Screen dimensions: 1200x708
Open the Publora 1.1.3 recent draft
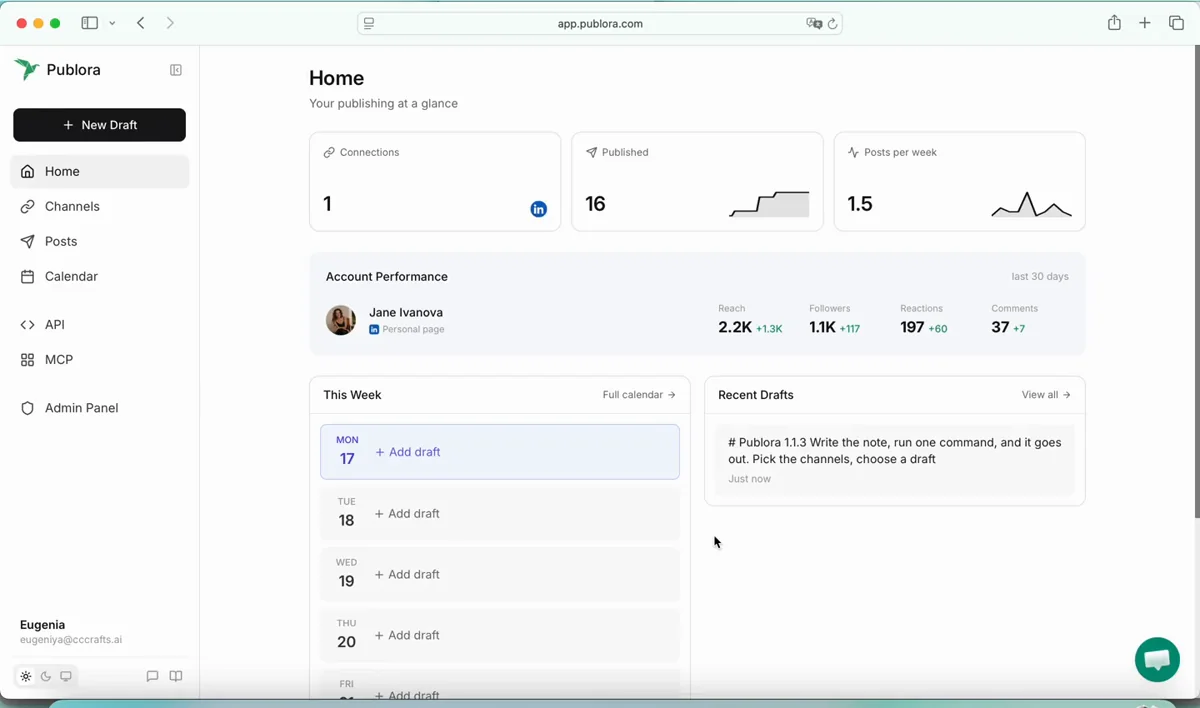click(895, 459)
